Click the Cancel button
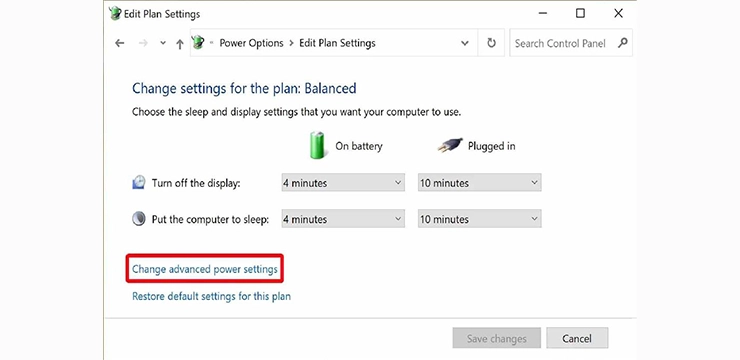The width and height of the screenshot is (740, 360). pyautogui.click(x=577, y=338)
